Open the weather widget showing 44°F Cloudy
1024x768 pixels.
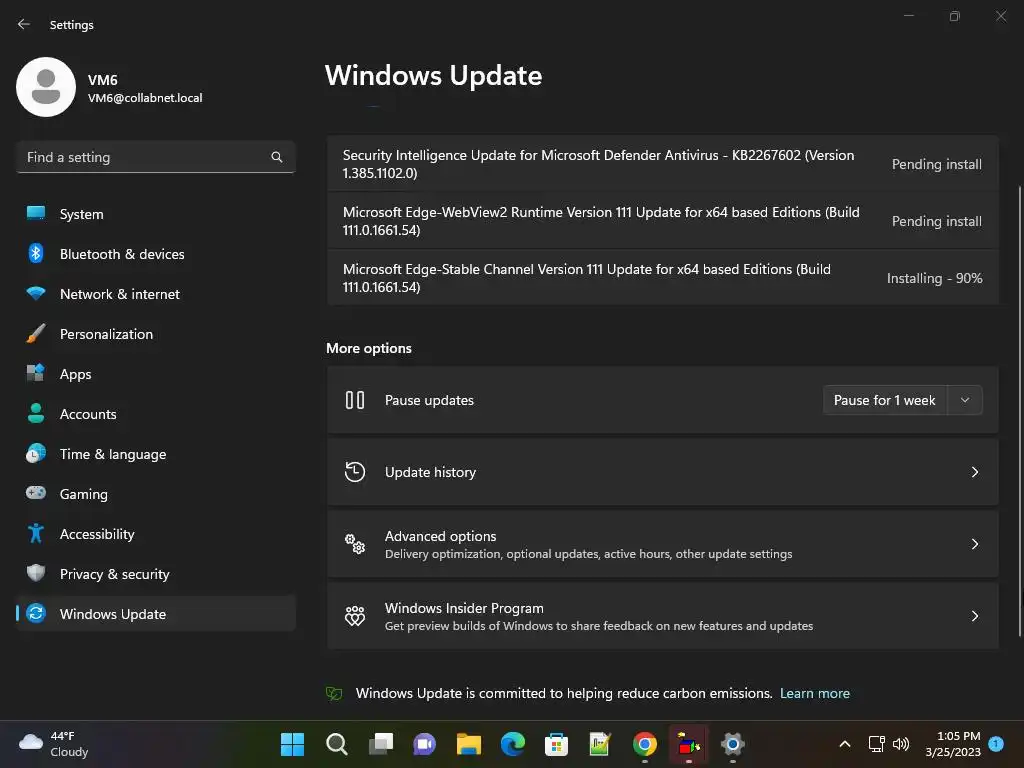click(x=54, y=744)
